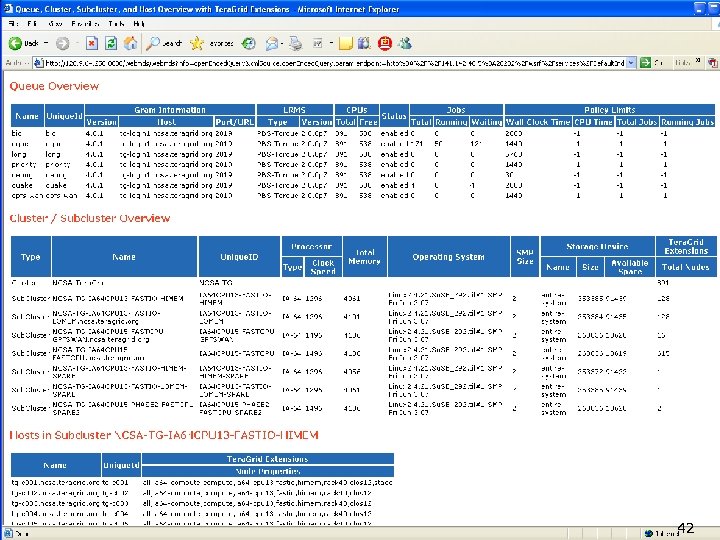The image size is (720, 540).
Task: Click the yellow folder toolbar icon
Action: coord(345,44)
